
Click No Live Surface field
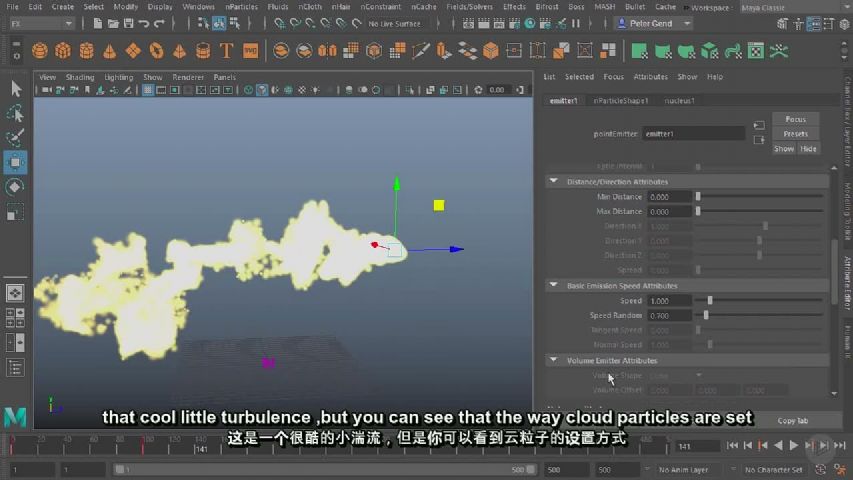[394, 24]
